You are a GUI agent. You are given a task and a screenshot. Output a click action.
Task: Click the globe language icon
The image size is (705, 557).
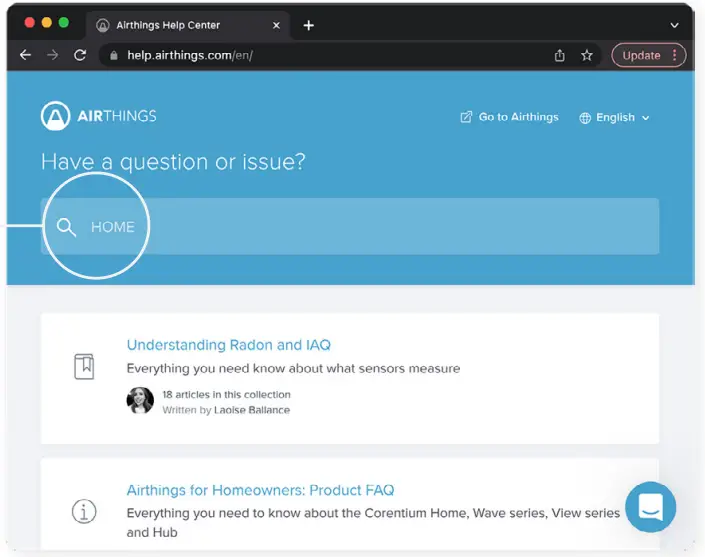(585, 118)
